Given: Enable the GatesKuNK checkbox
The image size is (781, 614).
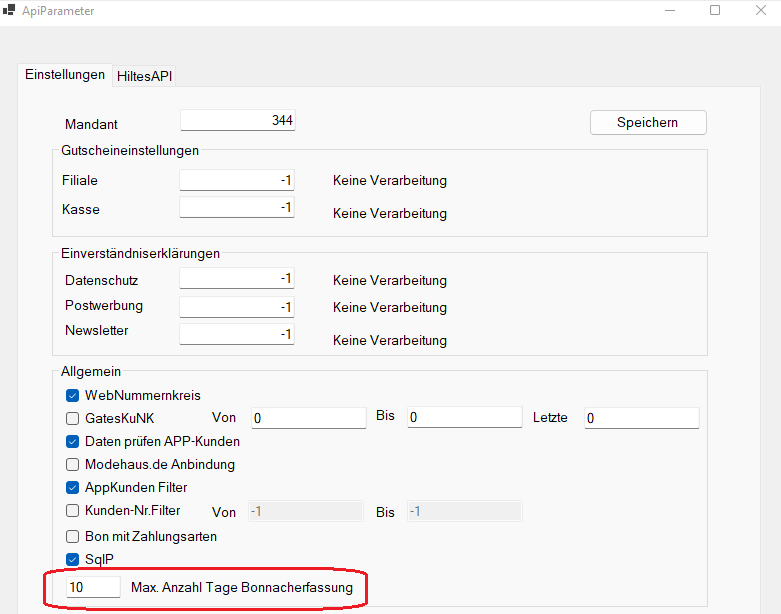Looking at the screenshot, I should tap(73, 418).
